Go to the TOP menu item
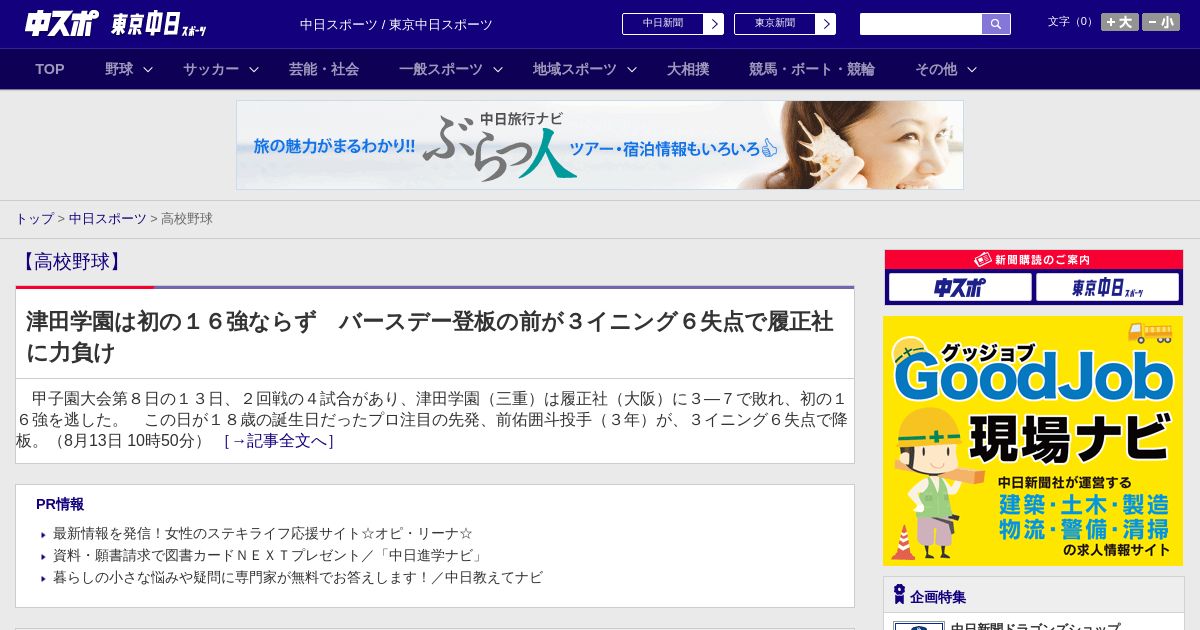This screenshot has height=630, width=1200. coord(50,69)
